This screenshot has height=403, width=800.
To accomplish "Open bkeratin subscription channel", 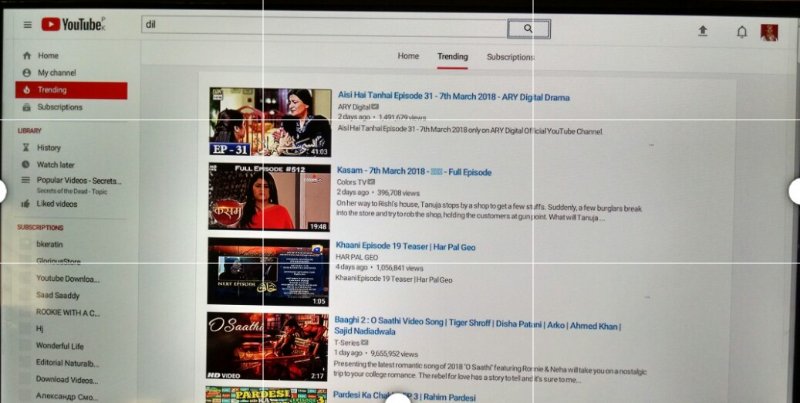I will click(x=49, y=244).
